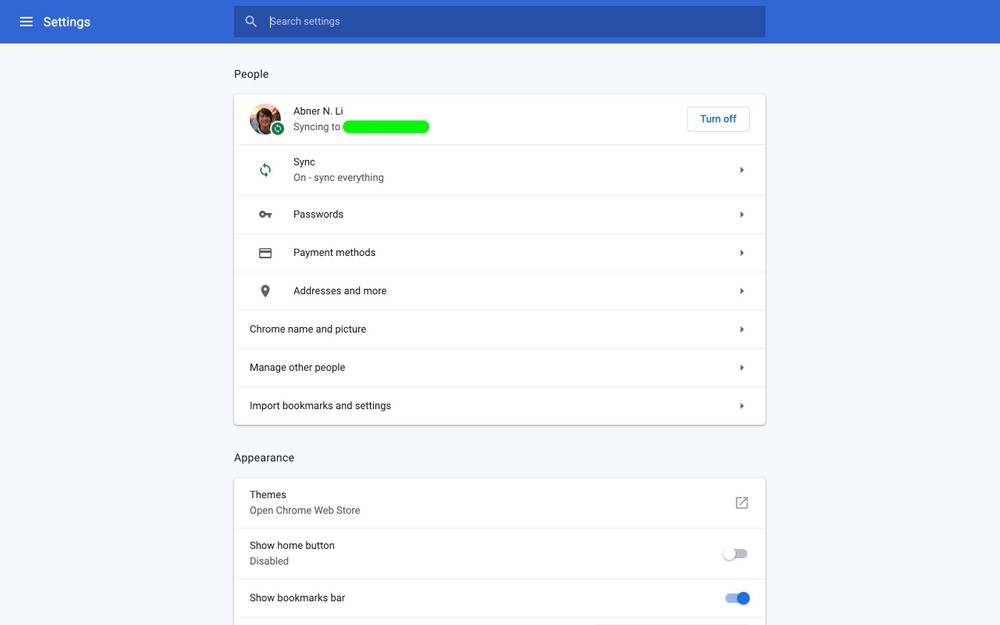This screenshot has height=625, width=1000.
Task: Expand the Sync row arrow
Action: (742, 170)
